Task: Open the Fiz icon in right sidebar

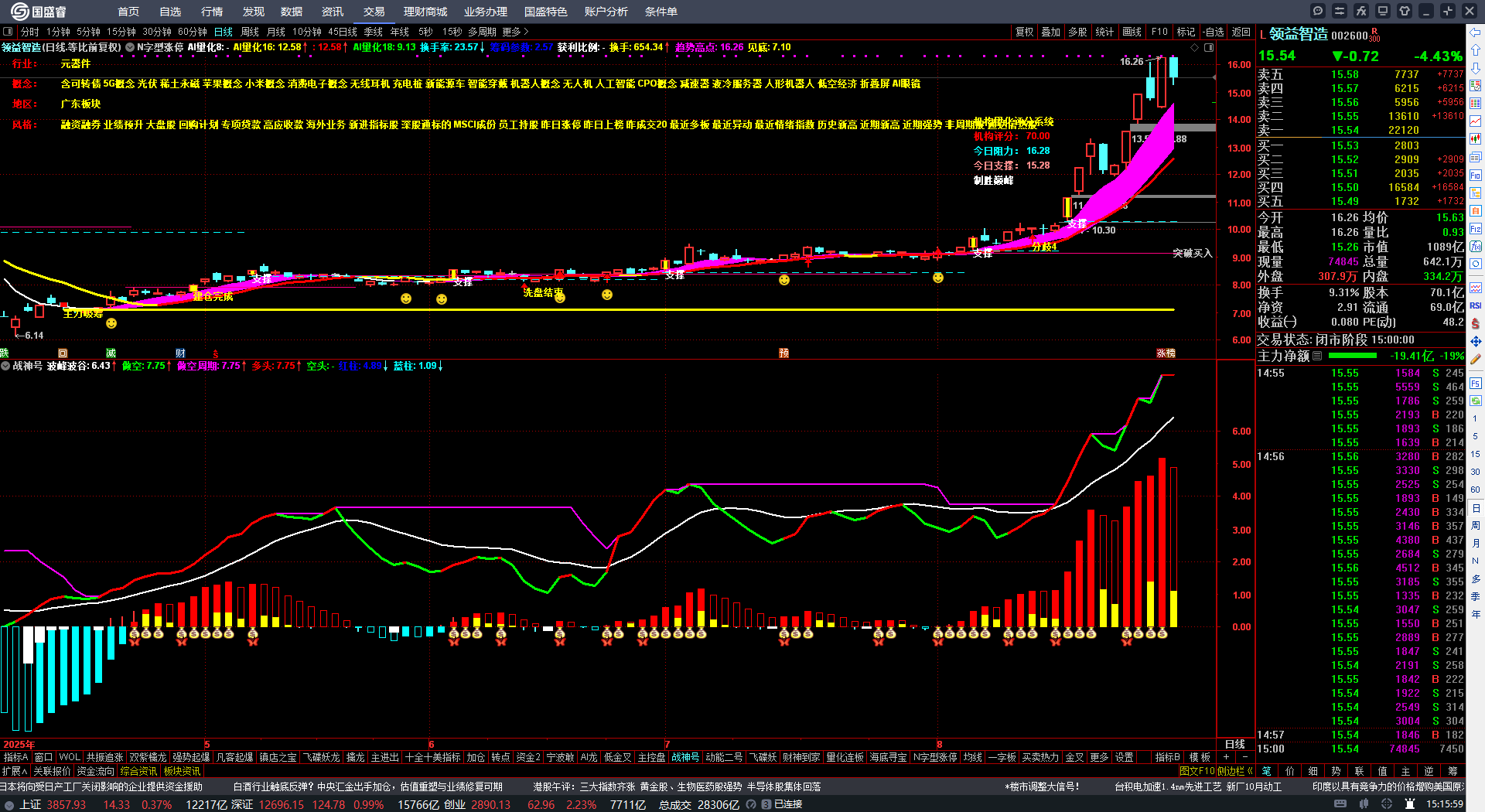Action: [x=1476, y=228]
